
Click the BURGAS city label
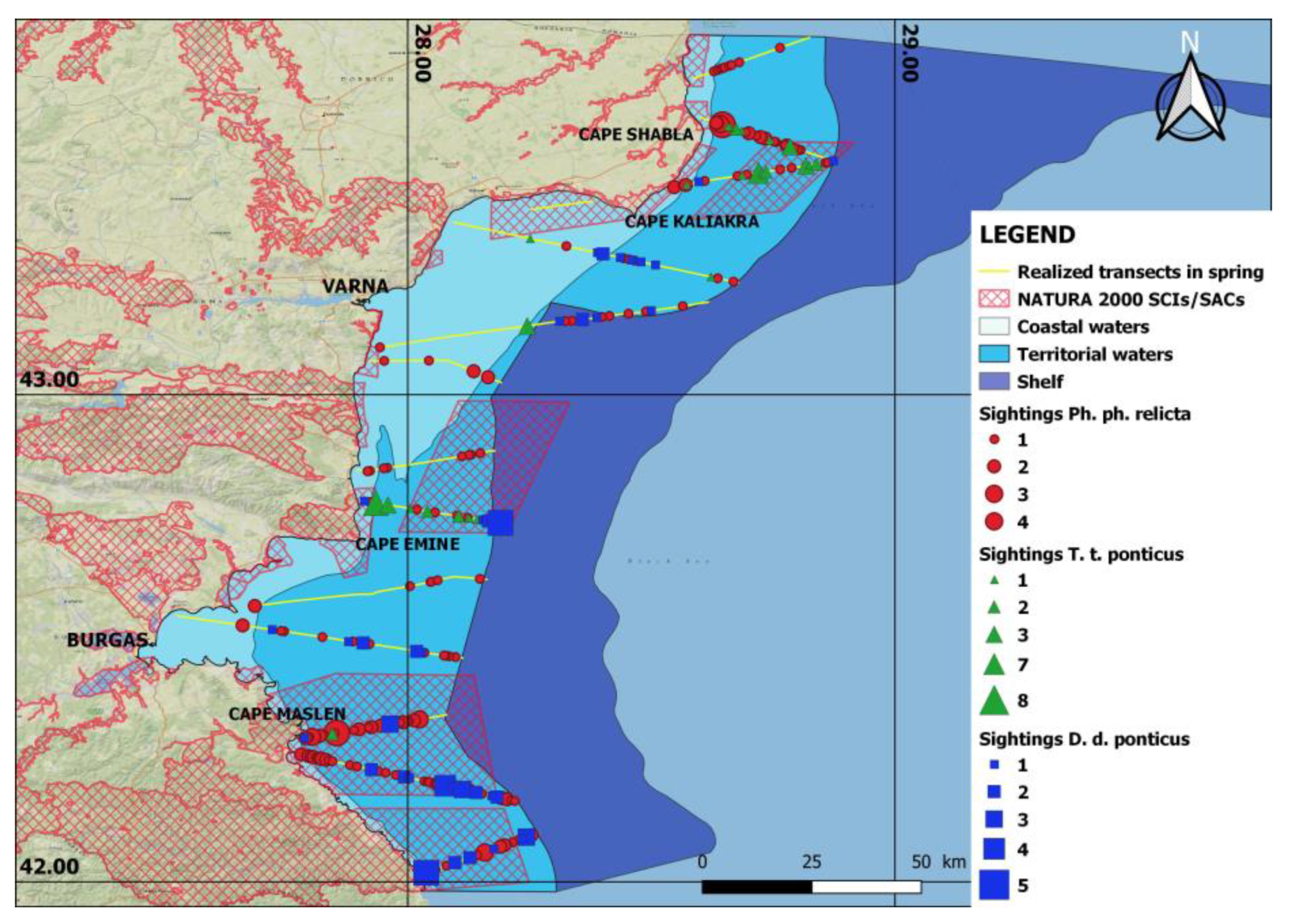[107, 640]
